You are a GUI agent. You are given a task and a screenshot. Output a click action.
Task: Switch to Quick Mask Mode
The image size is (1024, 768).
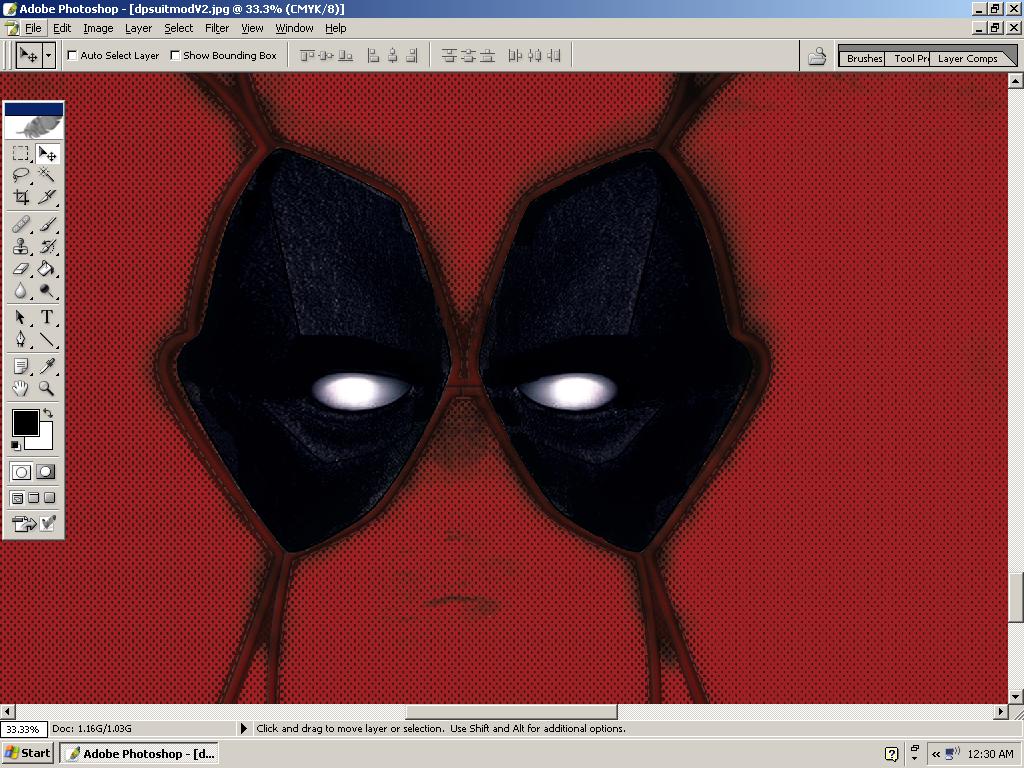point(46,472)
